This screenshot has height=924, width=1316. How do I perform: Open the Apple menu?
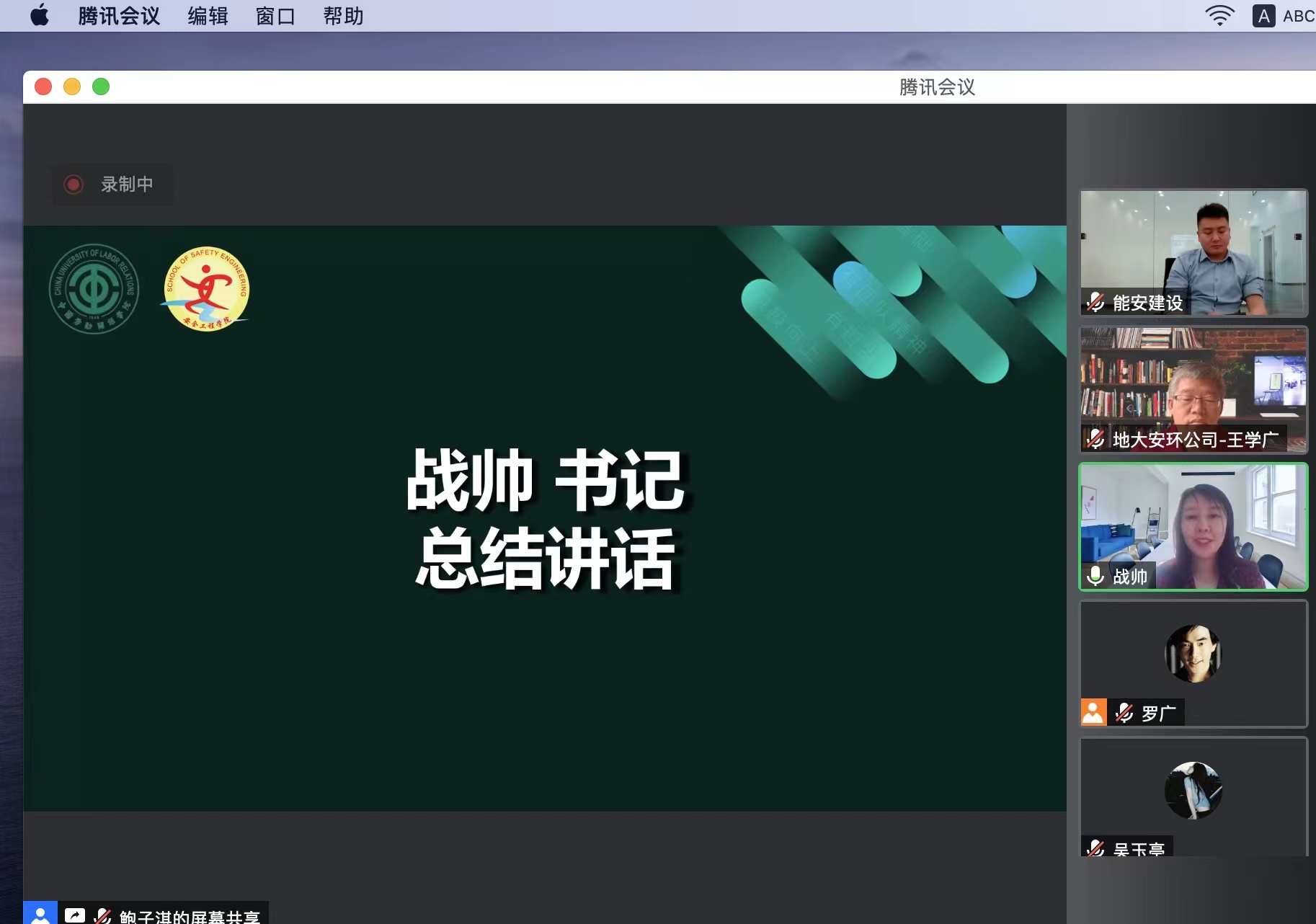click(40, 15)
